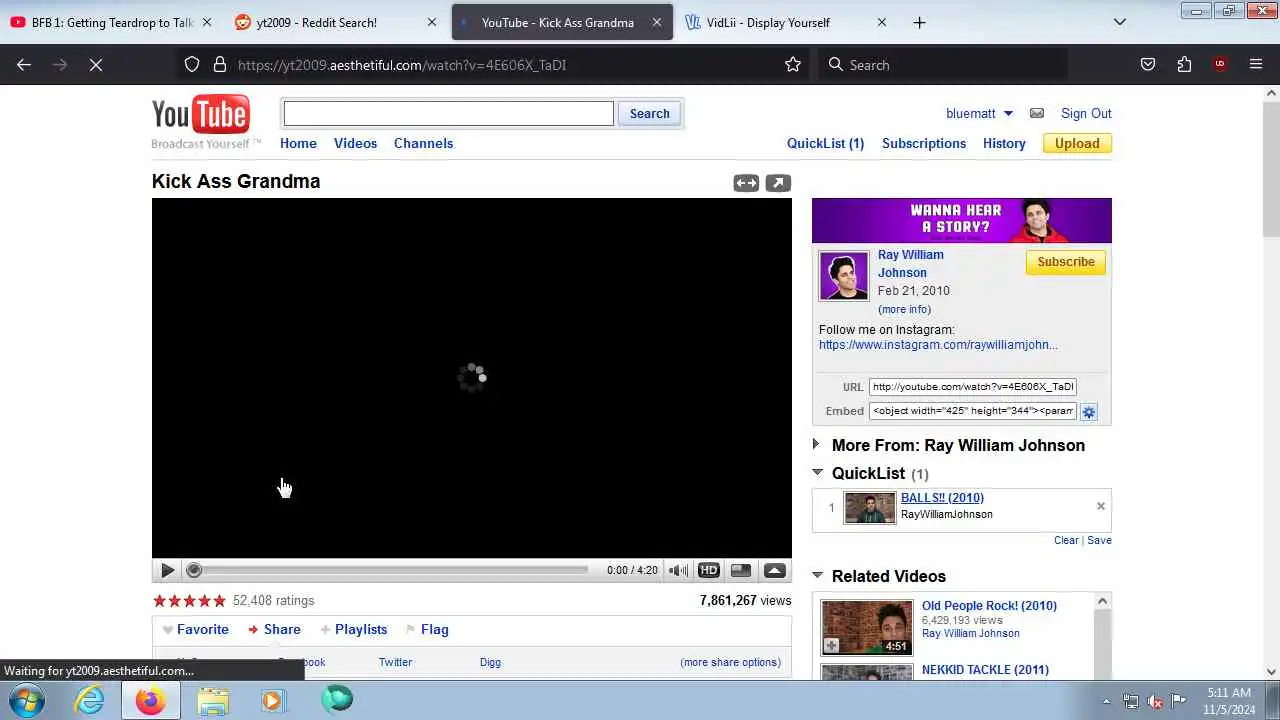This screenshot has width=1280, height=720.
Task: Play the Kick Ass Grandma video
Action: point(167,570)
